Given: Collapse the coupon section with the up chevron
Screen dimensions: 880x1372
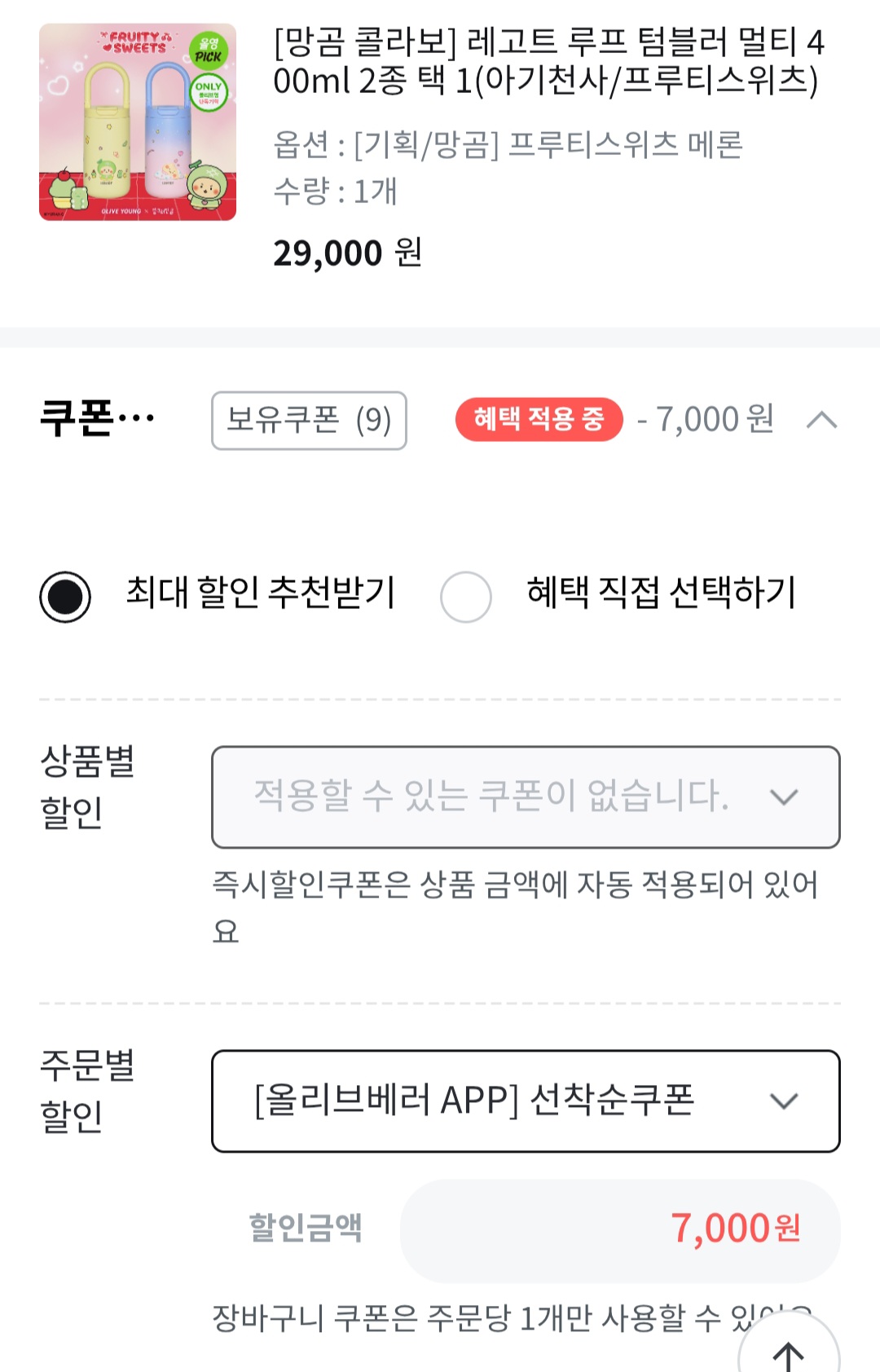Looking at the screenshot, I should 821,420.
